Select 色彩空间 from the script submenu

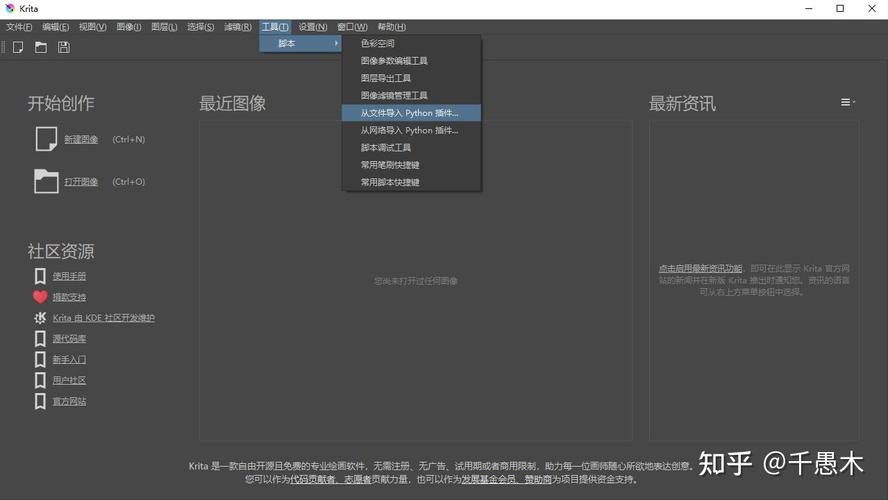[x=412, y=44]
